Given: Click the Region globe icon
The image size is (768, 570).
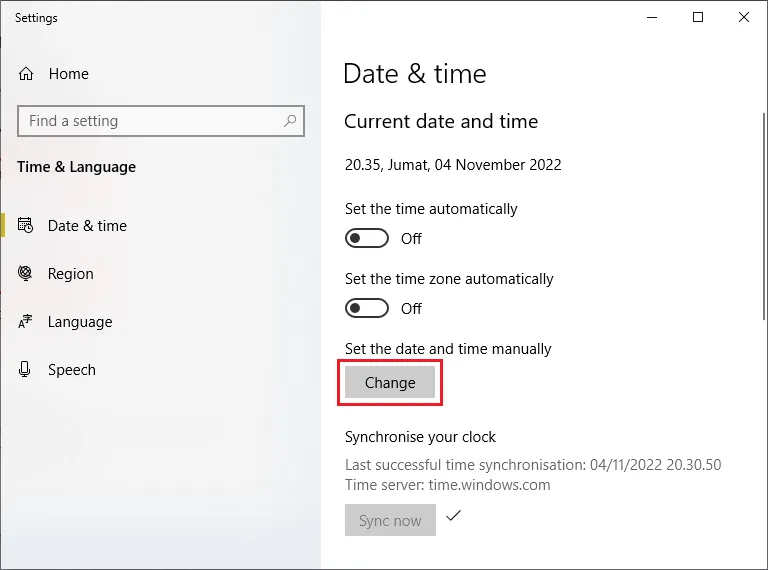Looking at the screenshot, I should click(25, 273).
